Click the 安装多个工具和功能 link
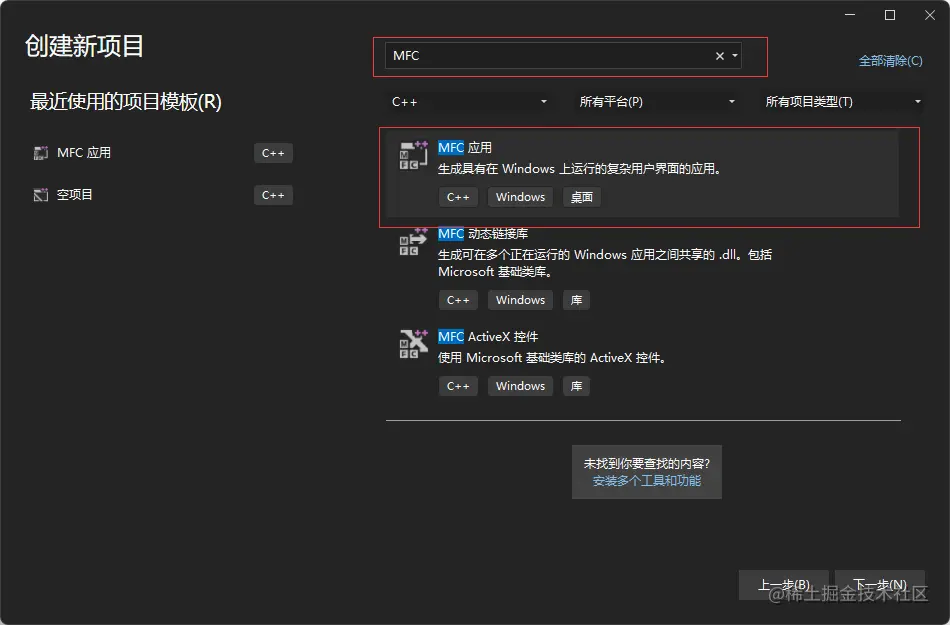The height and width of the screenshot is (625, 950). (646, 481)
